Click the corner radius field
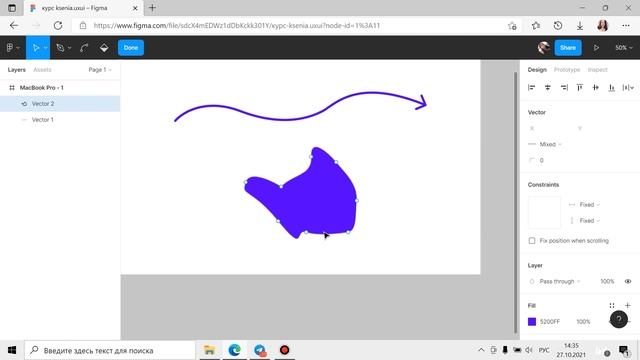The height and width of the screenshot is (360, 640). pyautogui.click(x=541, y=160)
